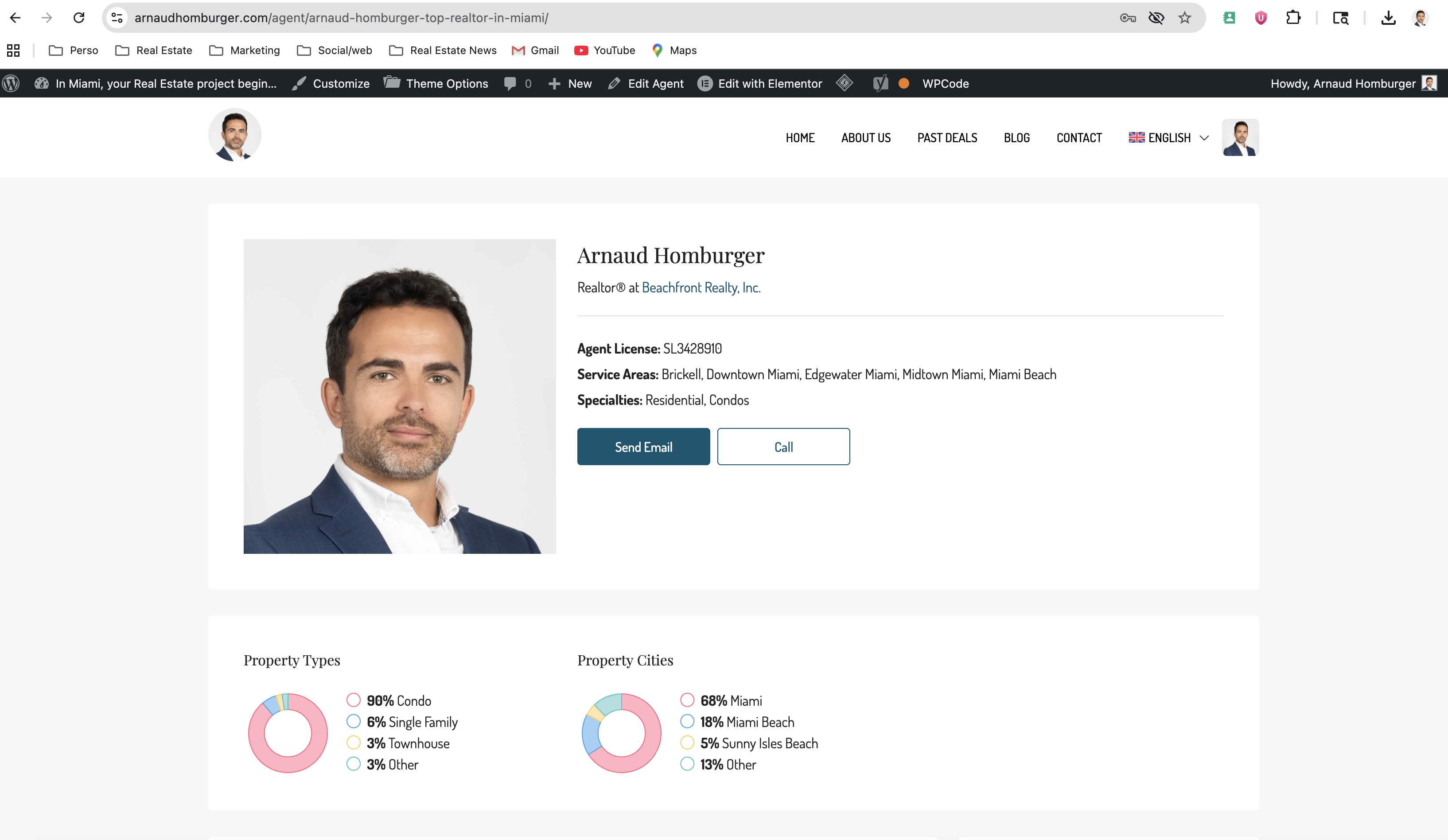Image resolution: width=1448 pixels, height=840 pixels.
Task: Bookmark this page with the star icon
Action: click(x=1184, y=18)
